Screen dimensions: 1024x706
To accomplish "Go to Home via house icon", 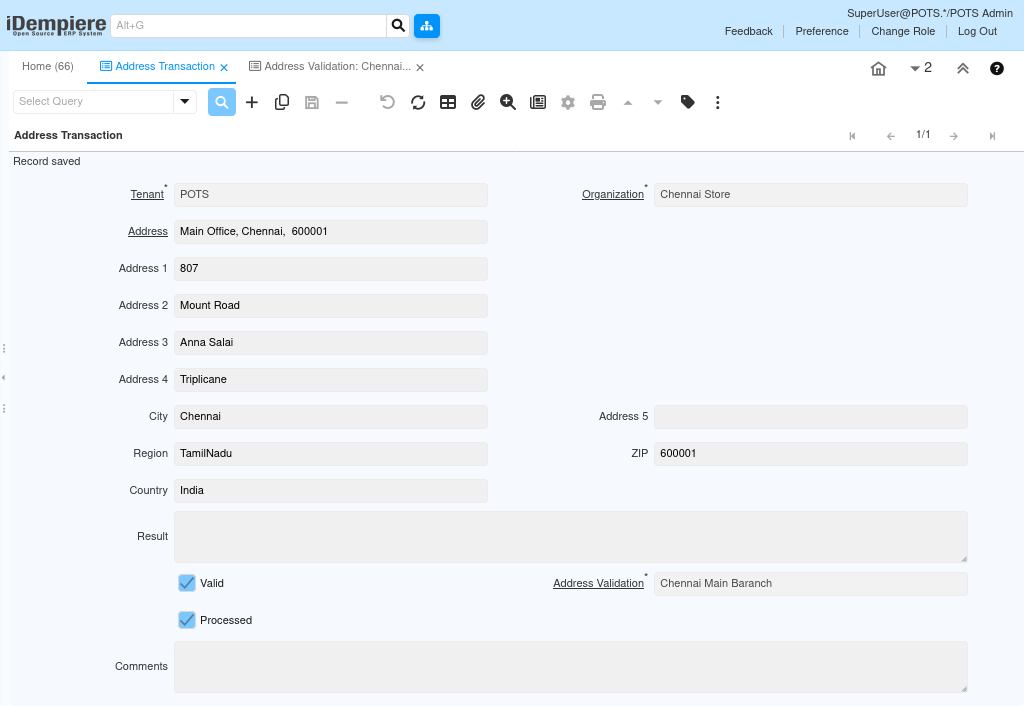I will [x=879, y=69].
